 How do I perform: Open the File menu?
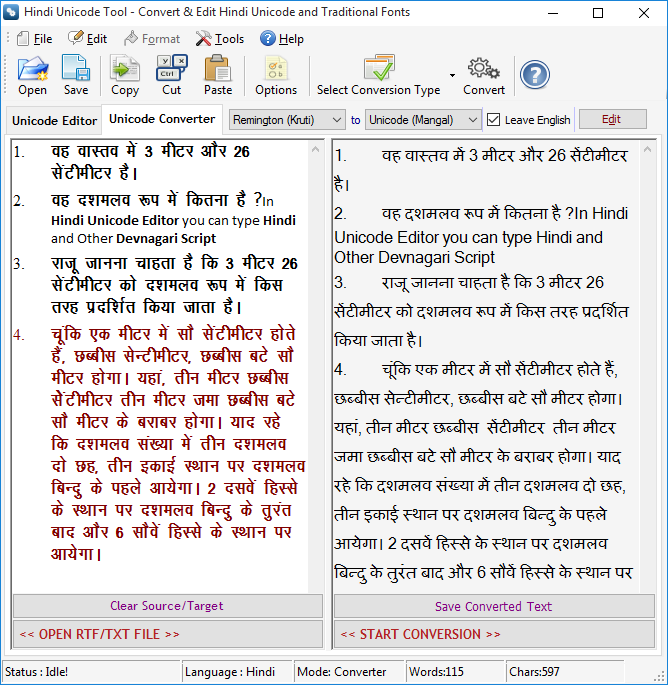(35, 39)
